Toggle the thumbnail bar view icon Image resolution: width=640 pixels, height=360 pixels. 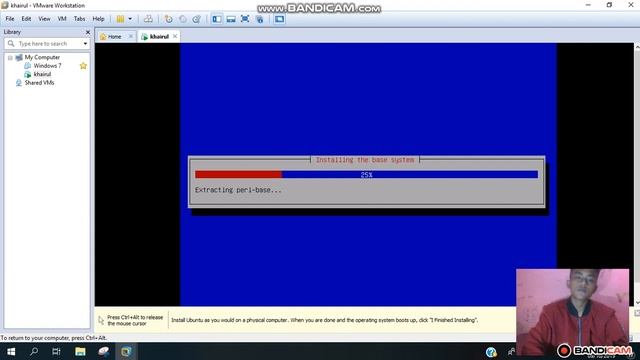click(231, 19)
